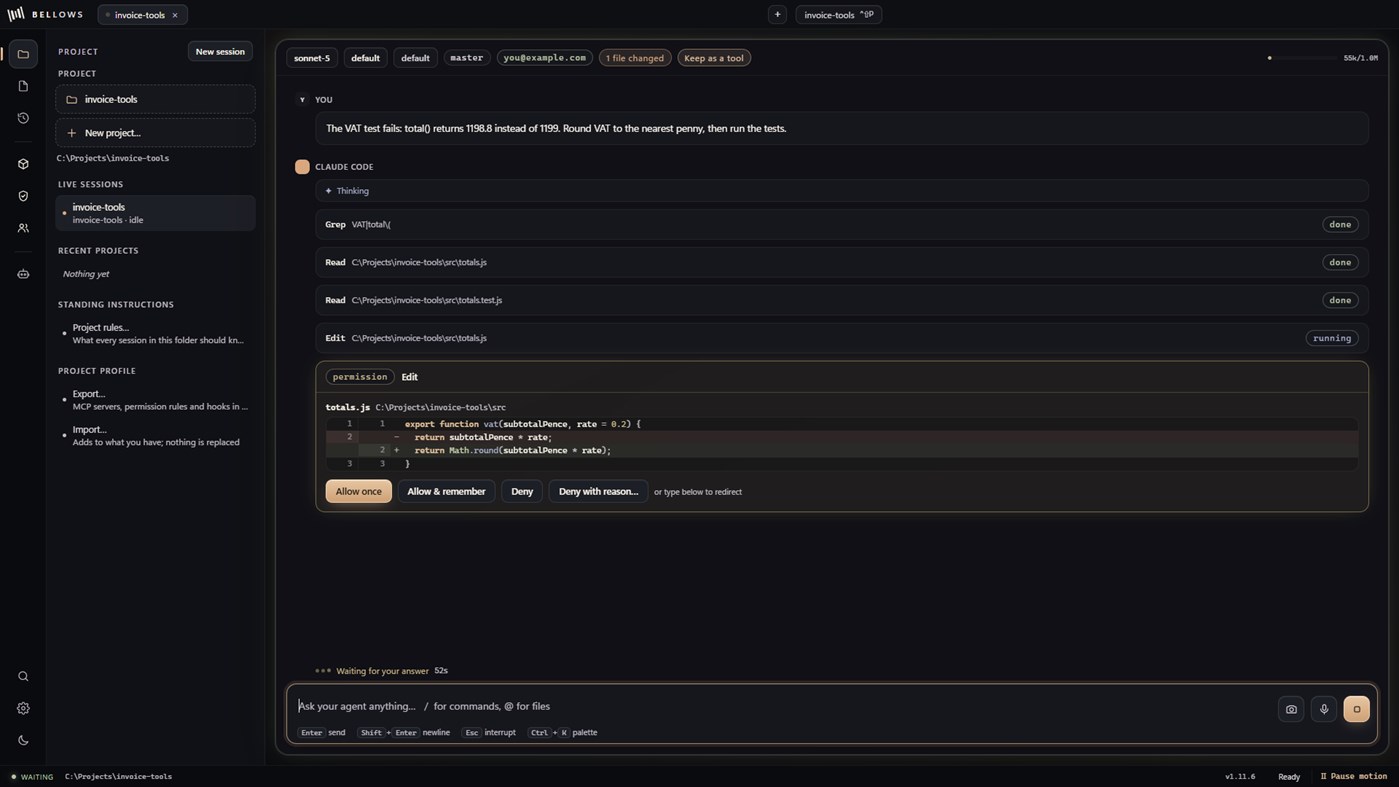Focus the Ask your agent anything input
This screenshot has height=787, width=1399.
point(780,706)
